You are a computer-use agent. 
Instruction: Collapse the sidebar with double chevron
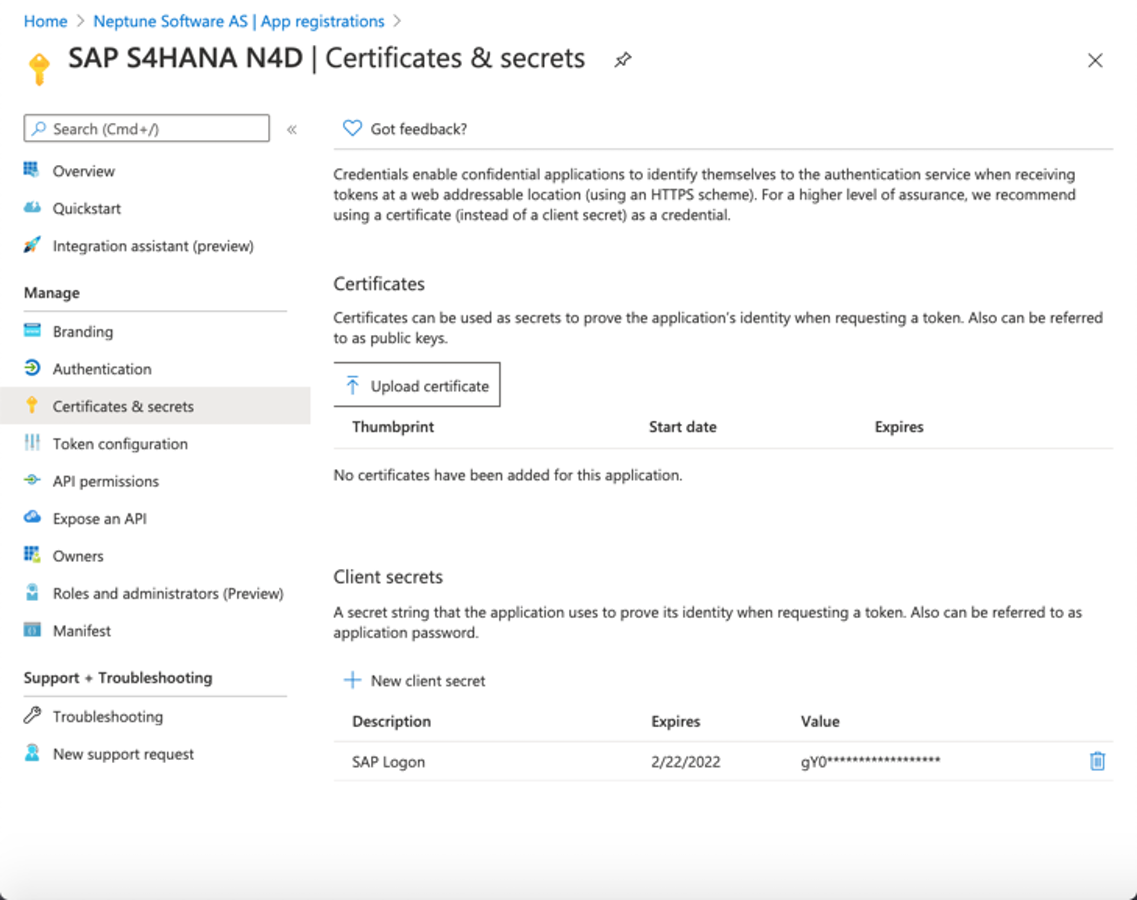pos(292,129)
